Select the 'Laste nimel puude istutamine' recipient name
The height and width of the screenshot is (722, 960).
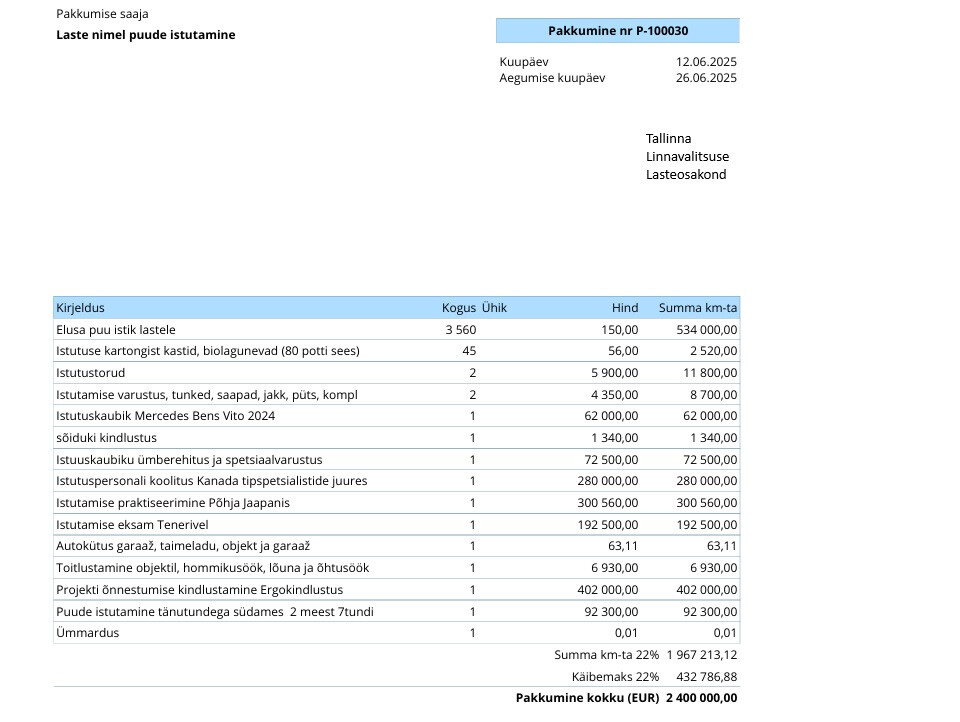pos(146,35)
